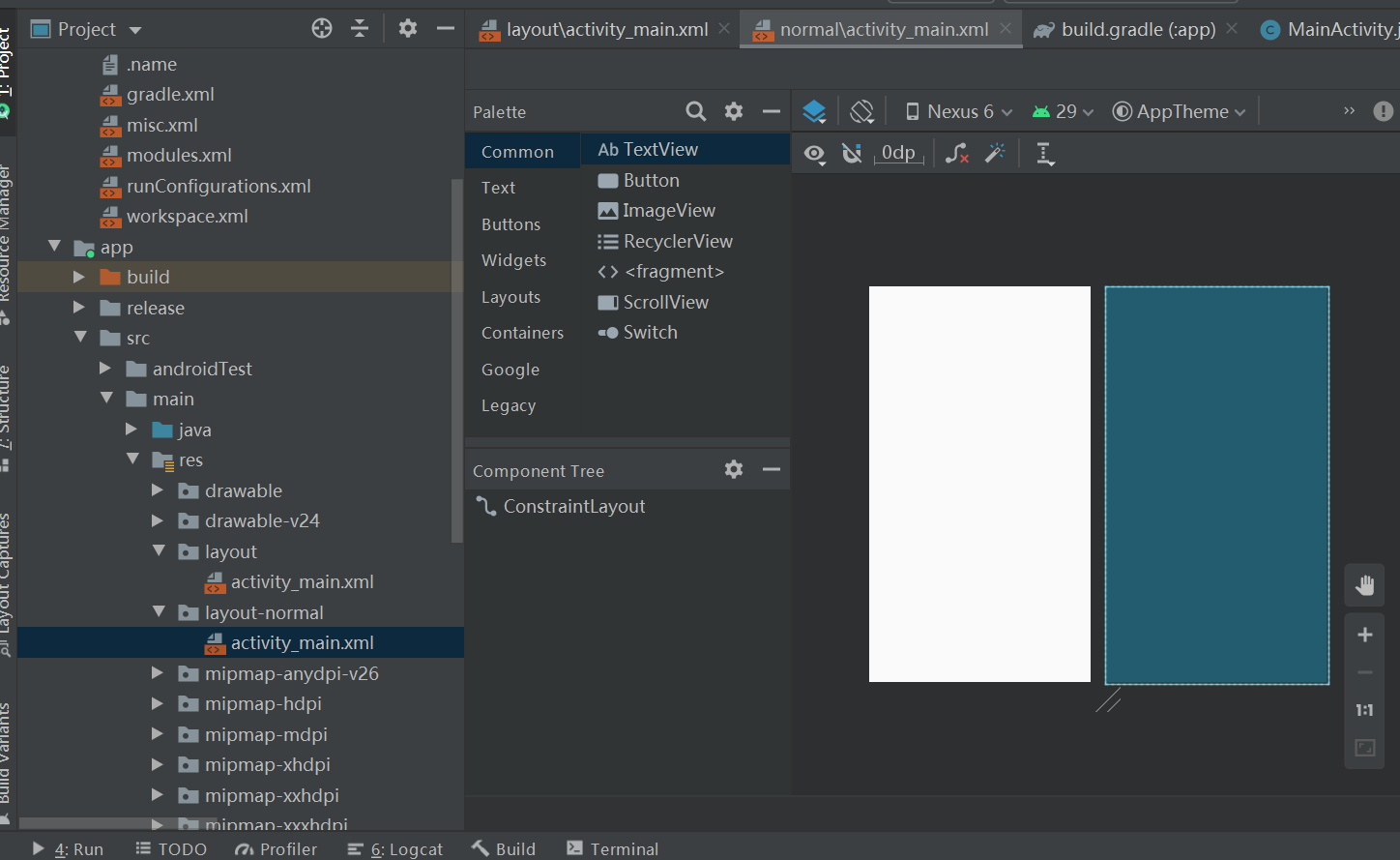
Task: Expand more toolbar options chevrons
Action: (x=1349, y=111)
